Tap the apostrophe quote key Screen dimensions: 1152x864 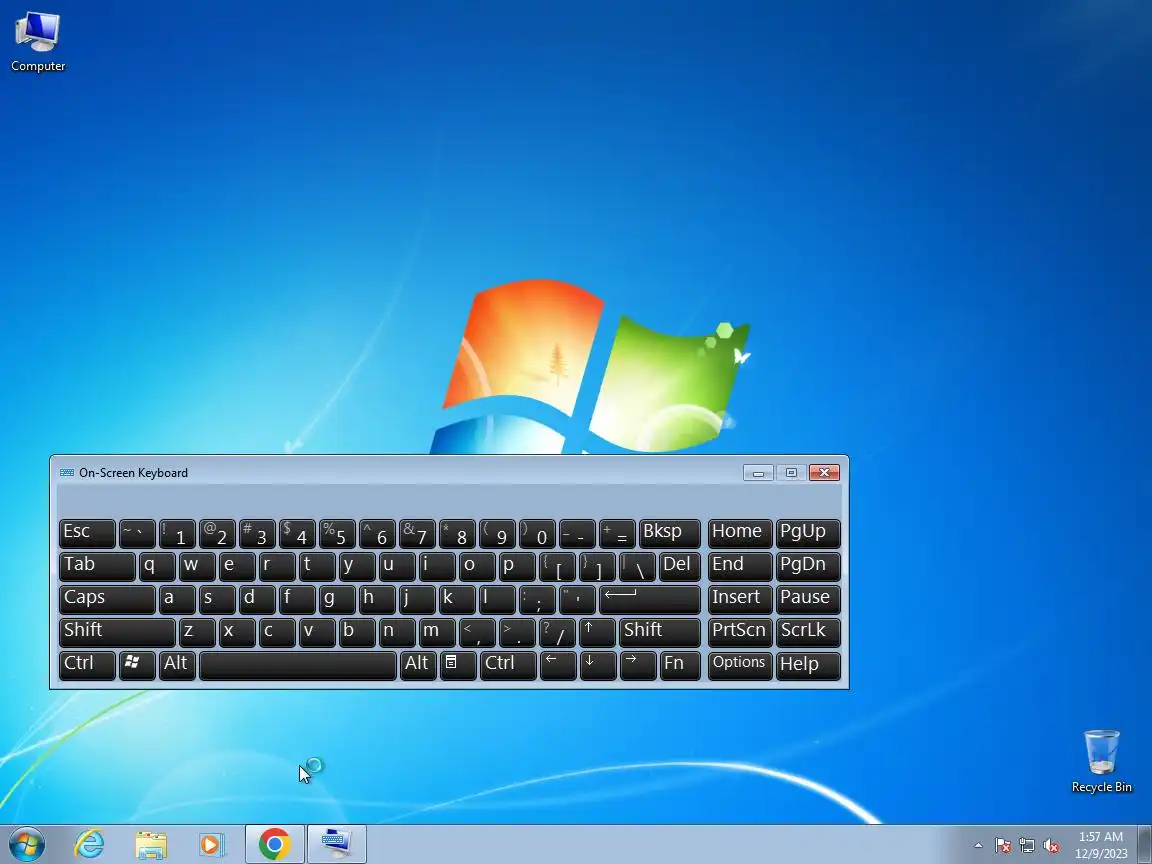click(x=577, y=600)
